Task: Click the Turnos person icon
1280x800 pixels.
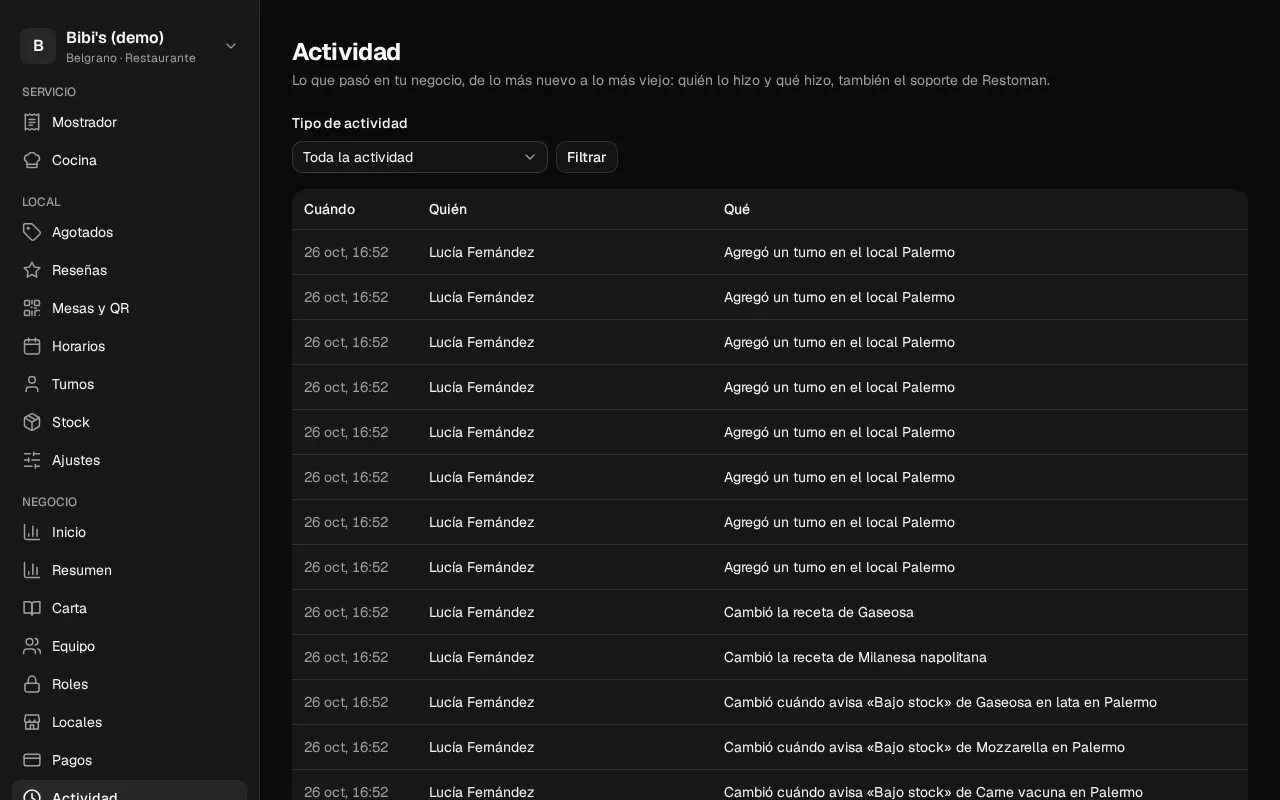Action: coord(32,384)
